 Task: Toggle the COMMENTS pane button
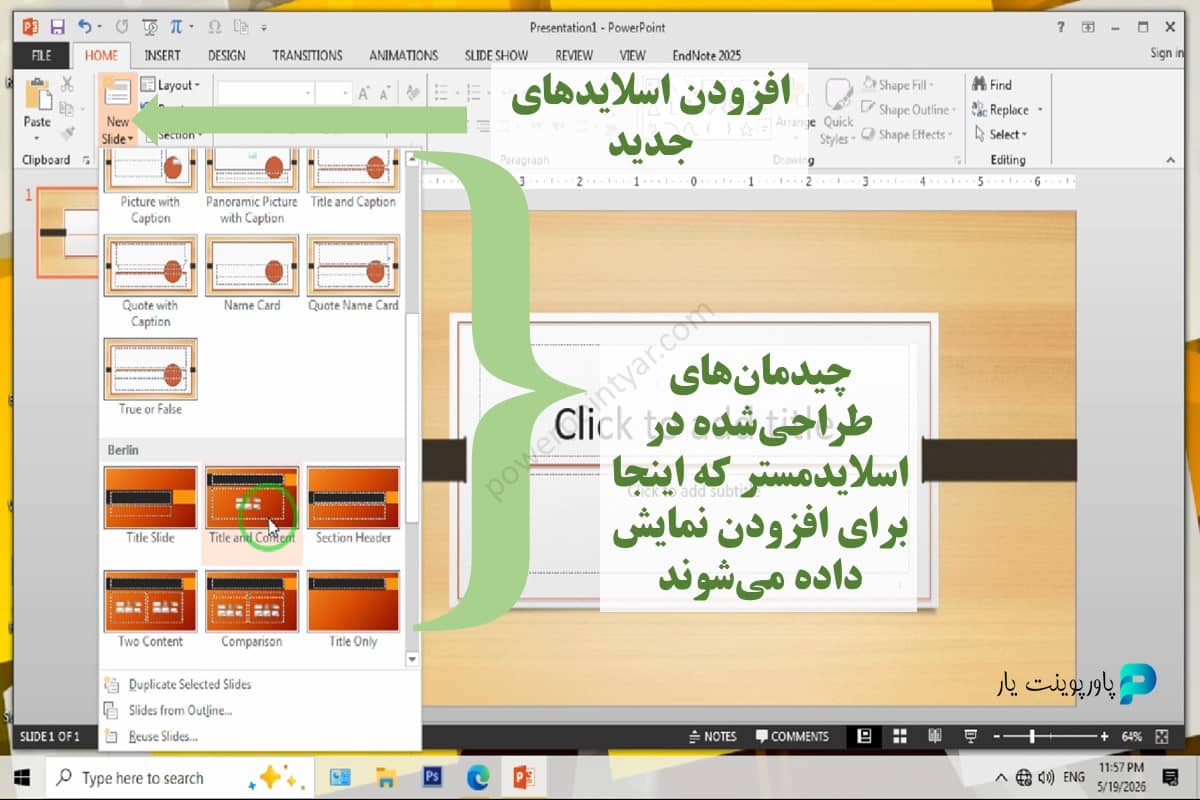(792, 736)
